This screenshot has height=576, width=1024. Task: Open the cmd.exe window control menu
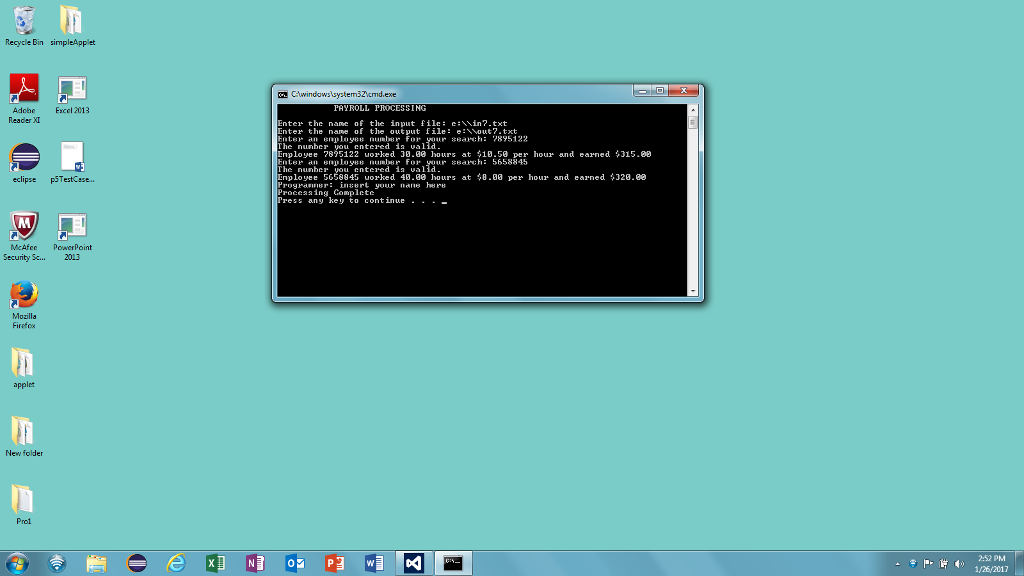point(283,92)
